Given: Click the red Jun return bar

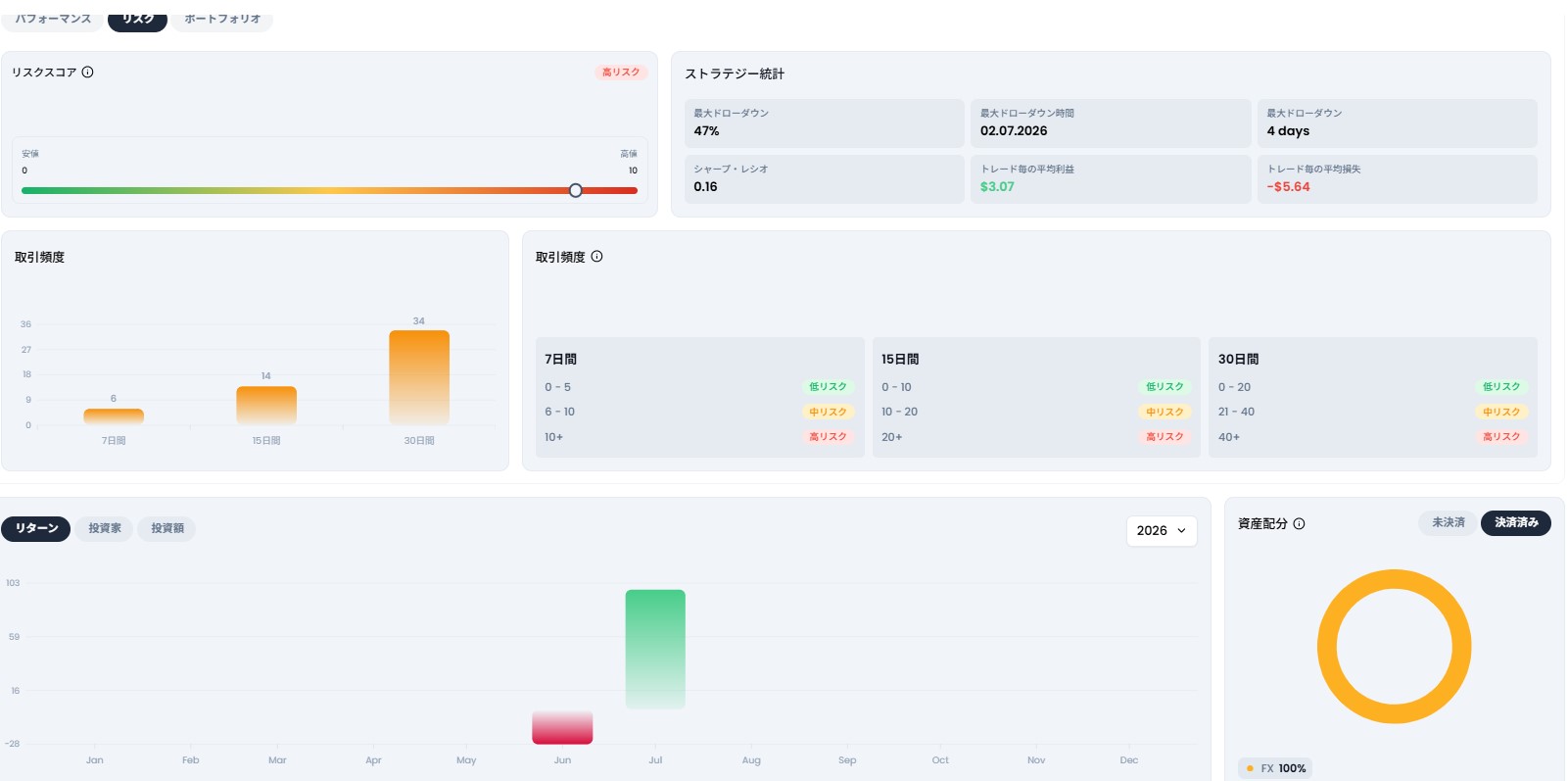Looking at the screenshot, I should click(x=562, y=727).
